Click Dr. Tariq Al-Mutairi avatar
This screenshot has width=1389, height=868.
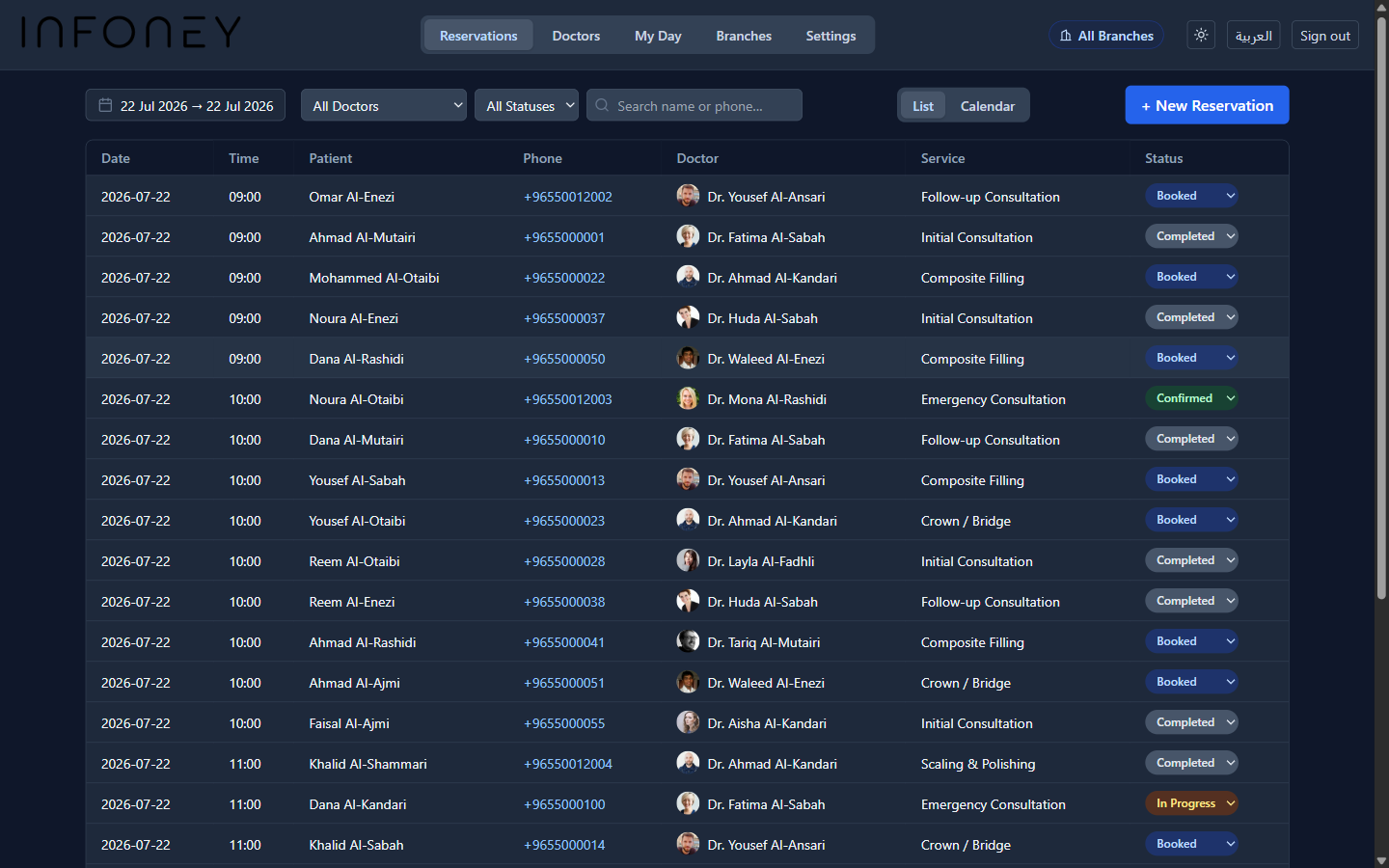tap(688, 641)
